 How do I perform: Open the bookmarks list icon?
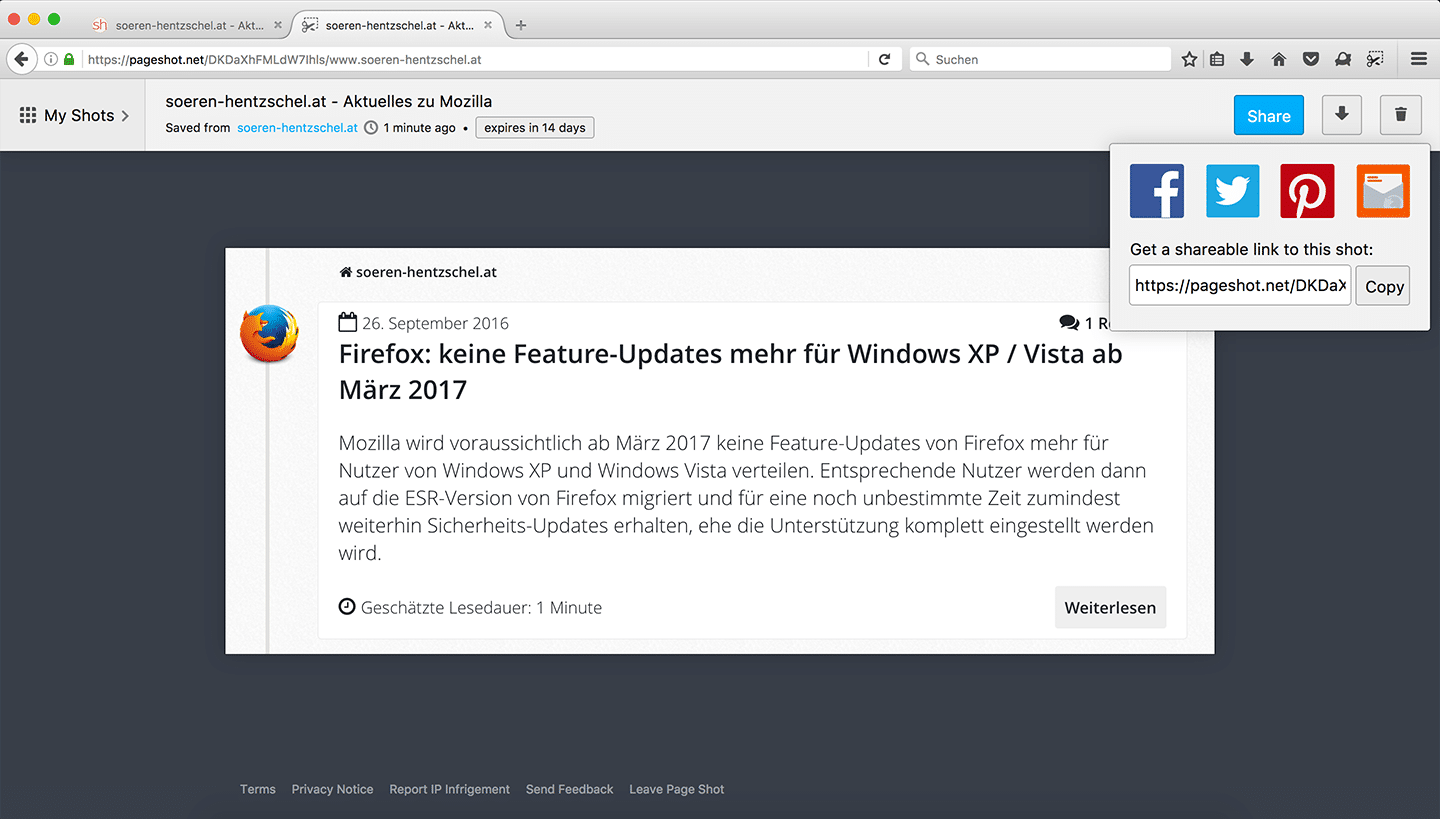1217,59
